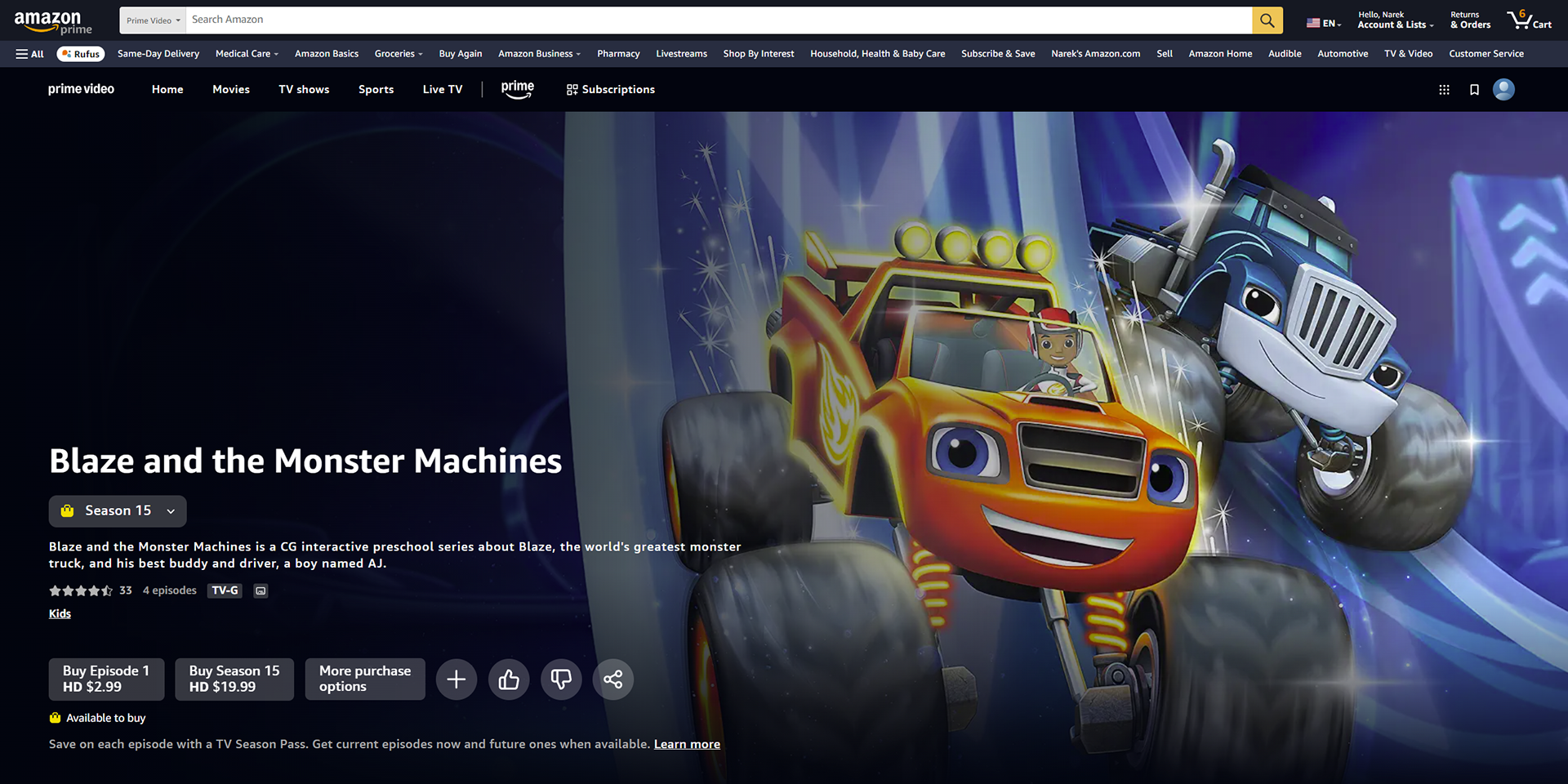Screen dimensions: 1568x784
Task: Open the Automotive link
Action: pyautogui.click(x=1343, y=54)
